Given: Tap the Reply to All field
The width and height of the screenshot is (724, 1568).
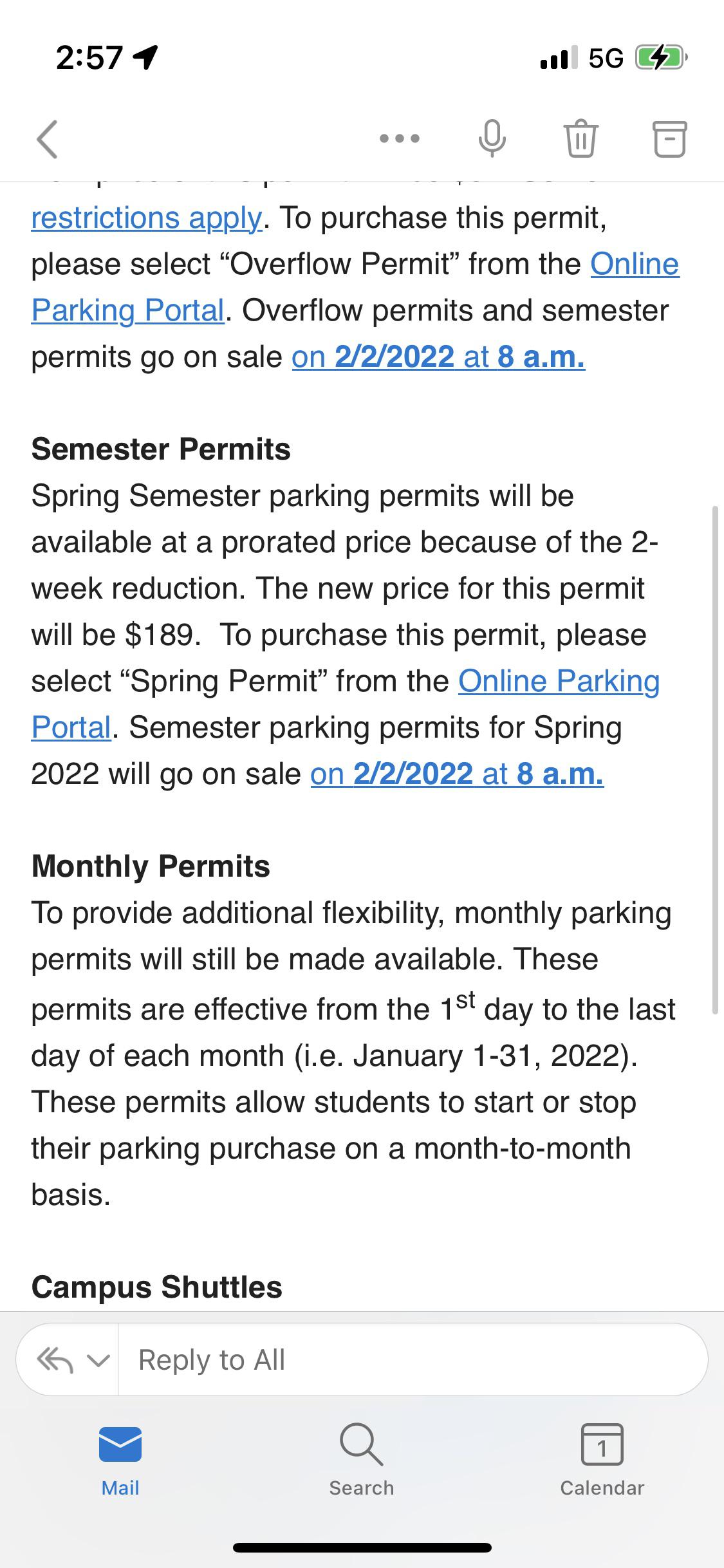Looking at the screenshot, I should click(412, 1360).
